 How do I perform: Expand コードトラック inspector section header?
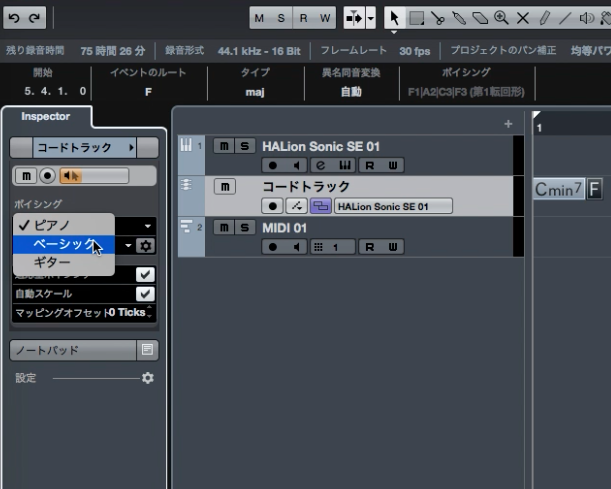84,147
